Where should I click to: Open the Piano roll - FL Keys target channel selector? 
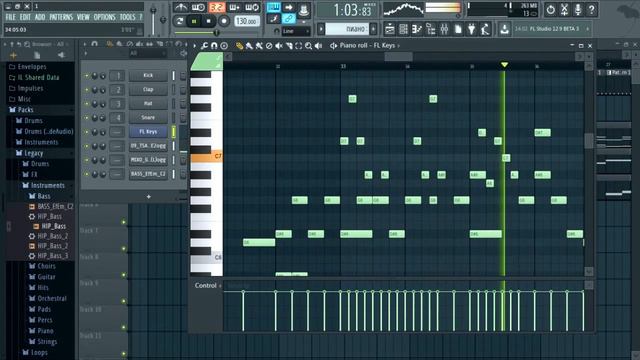(367, 45)
